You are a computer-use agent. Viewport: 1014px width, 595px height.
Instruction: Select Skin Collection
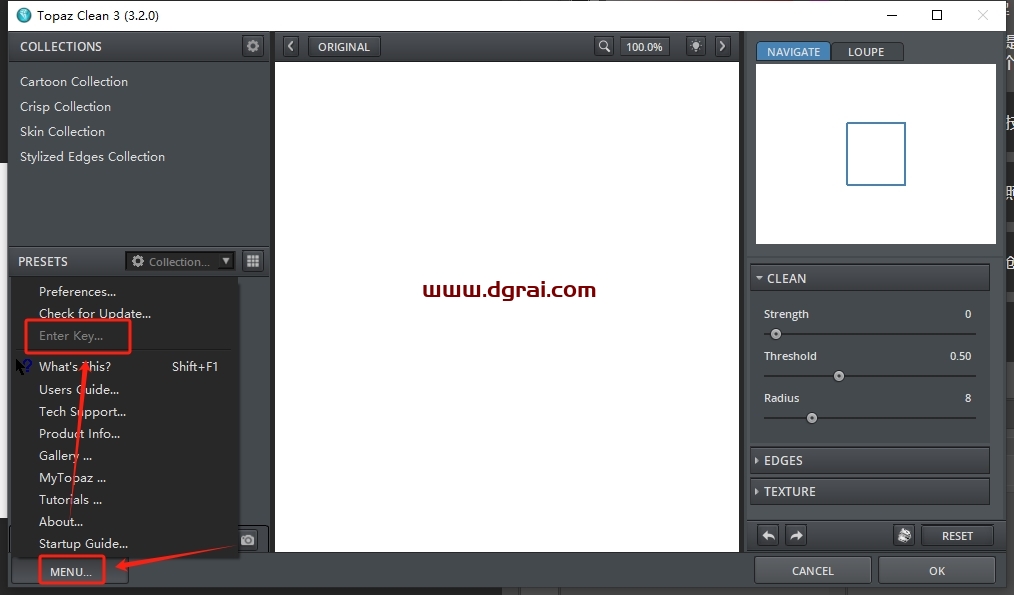point(62,131)
